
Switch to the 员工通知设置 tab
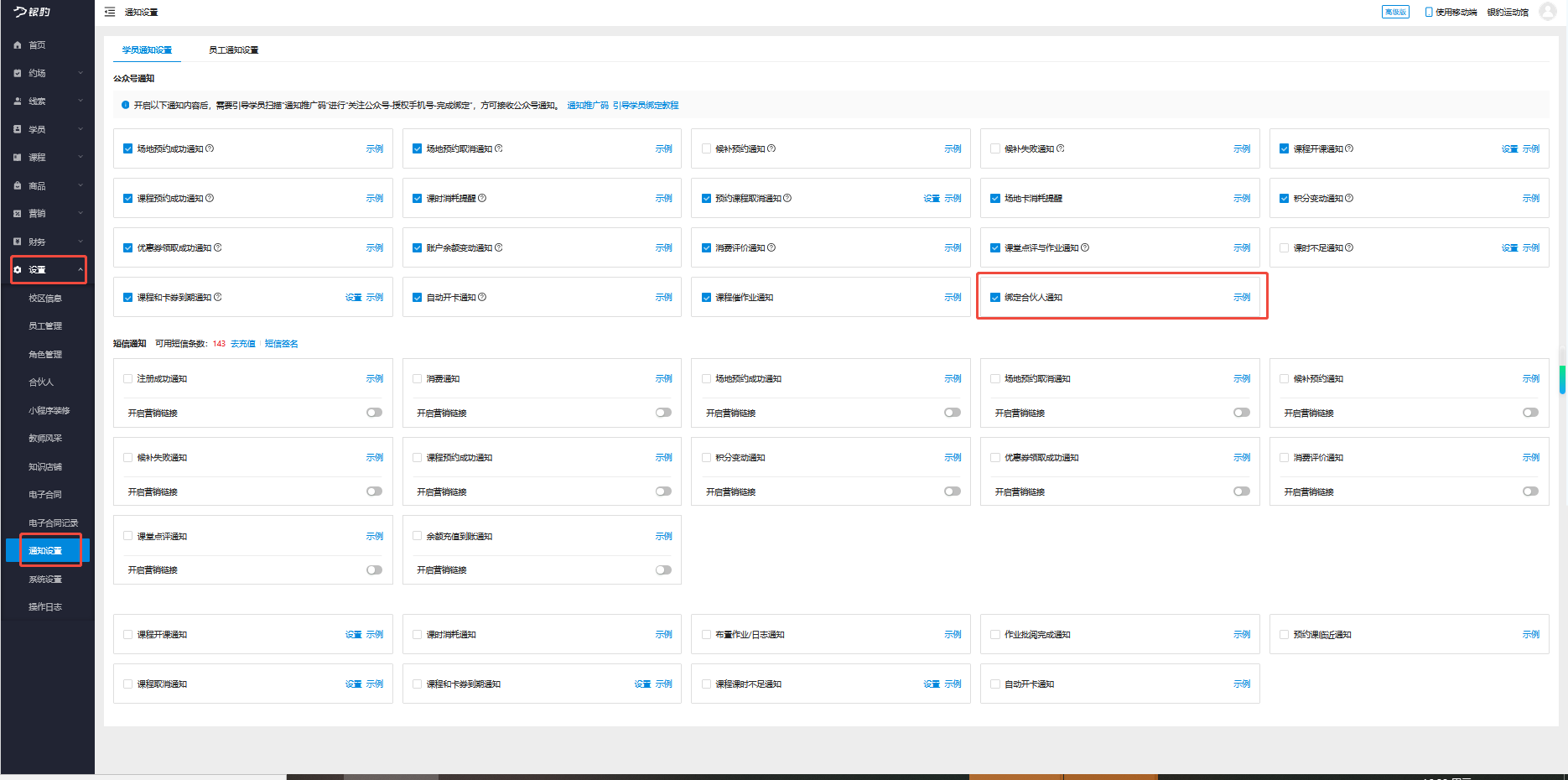tap(233, 50)
